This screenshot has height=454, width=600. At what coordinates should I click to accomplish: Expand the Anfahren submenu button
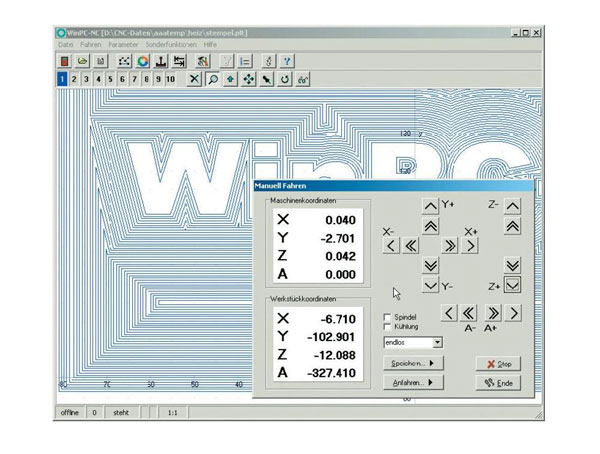pyautogui.click(x=413, y=382)
